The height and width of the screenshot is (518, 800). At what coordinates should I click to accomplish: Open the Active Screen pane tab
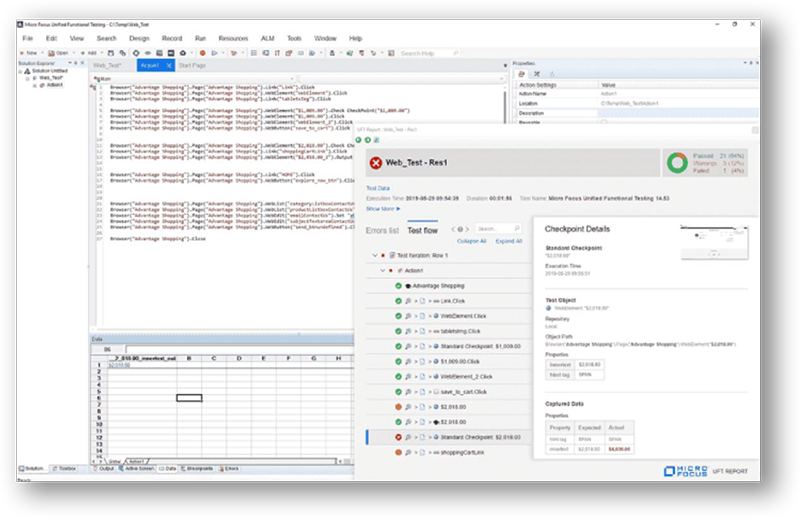(x=136, y=468)
